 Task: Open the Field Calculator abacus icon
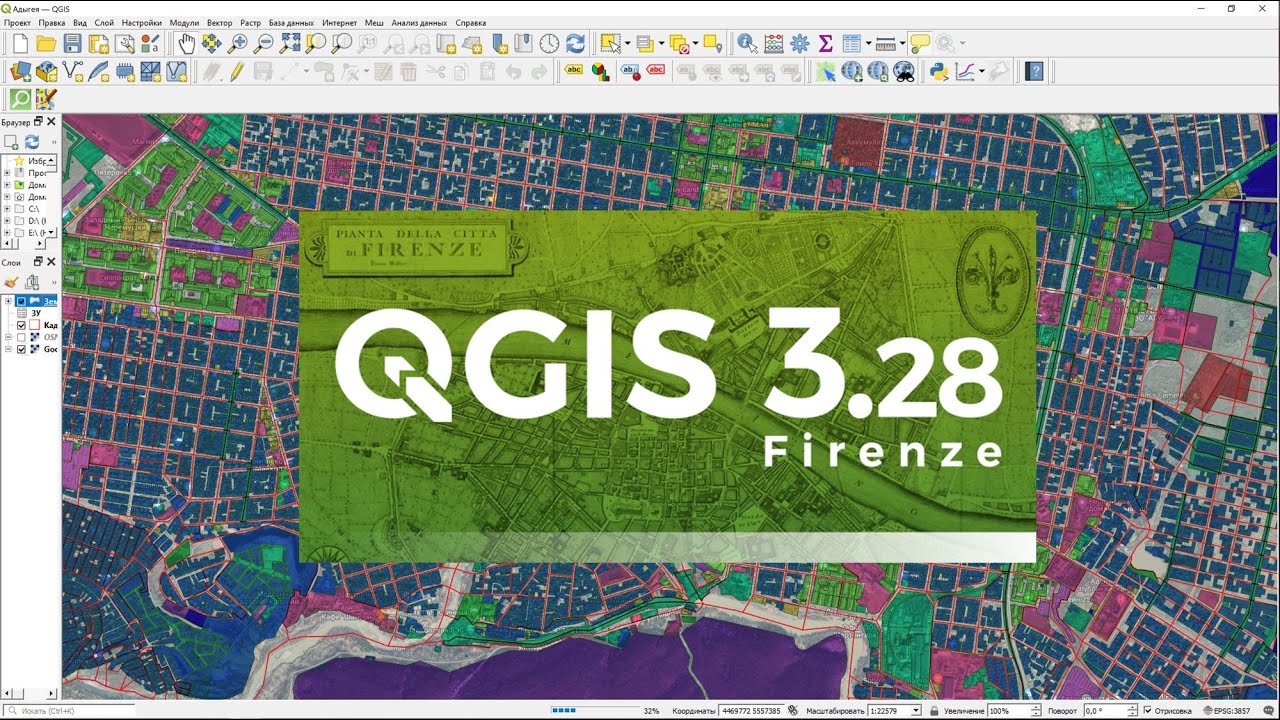(773, 43)
